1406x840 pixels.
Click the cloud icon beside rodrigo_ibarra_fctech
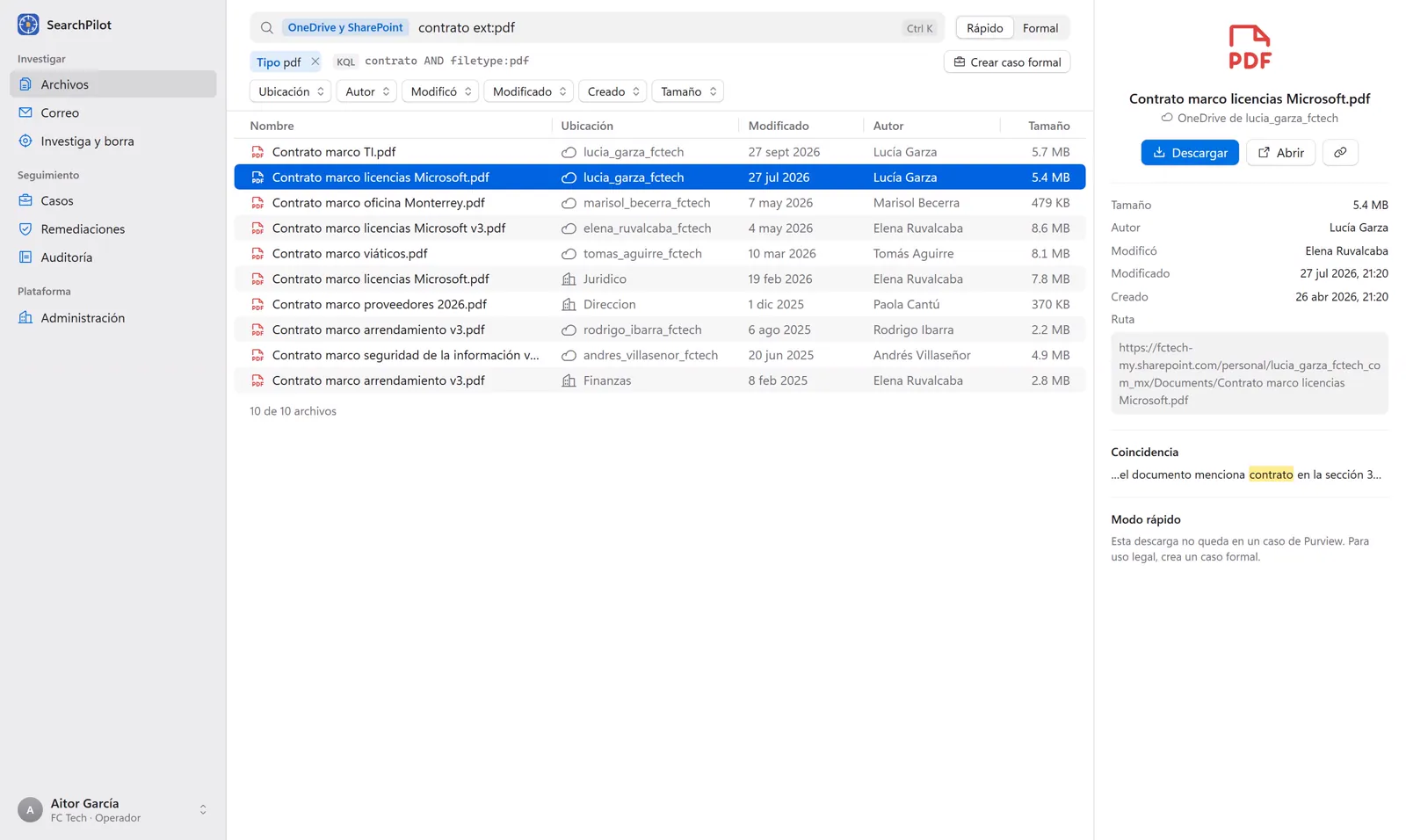click(569, 330)
